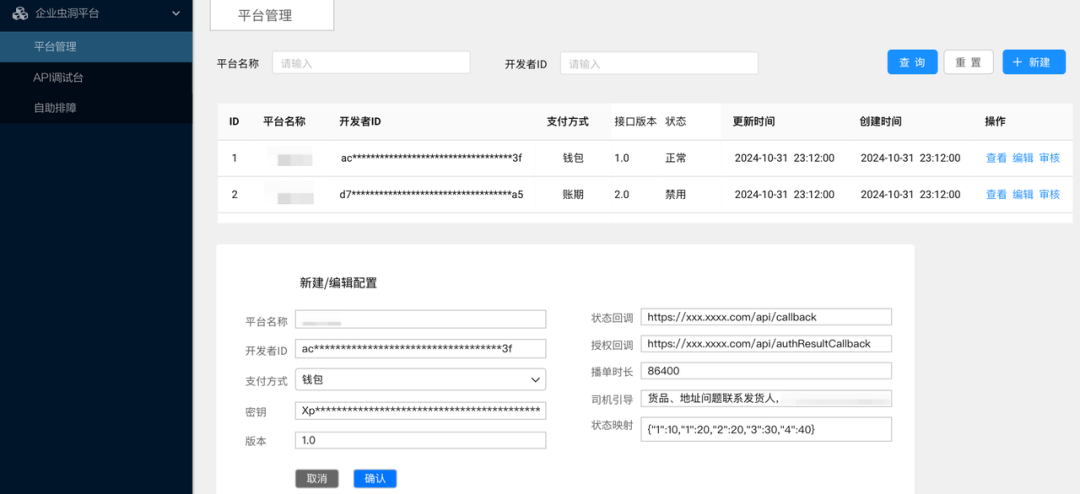The width and height of the screenshot is (1080, 494).
Task: Focus the 开发者ID search input
Action: [659, 63]
